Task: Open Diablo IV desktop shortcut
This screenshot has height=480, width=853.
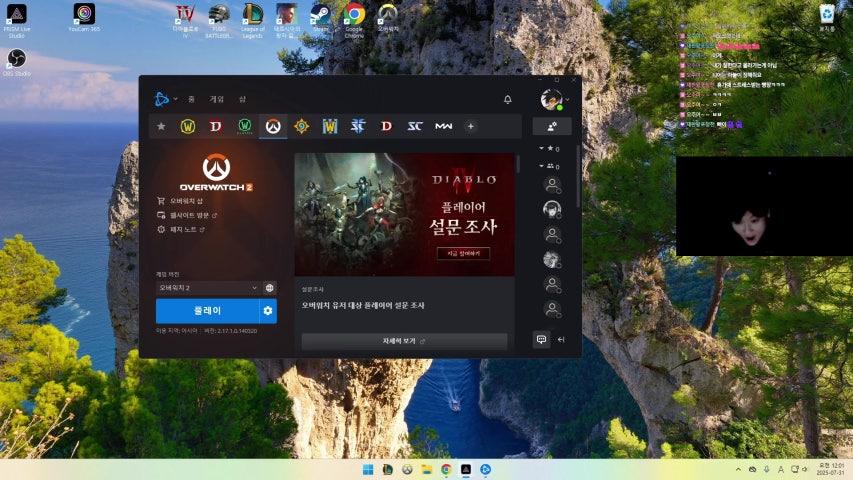Action: (x=185, y=20)
